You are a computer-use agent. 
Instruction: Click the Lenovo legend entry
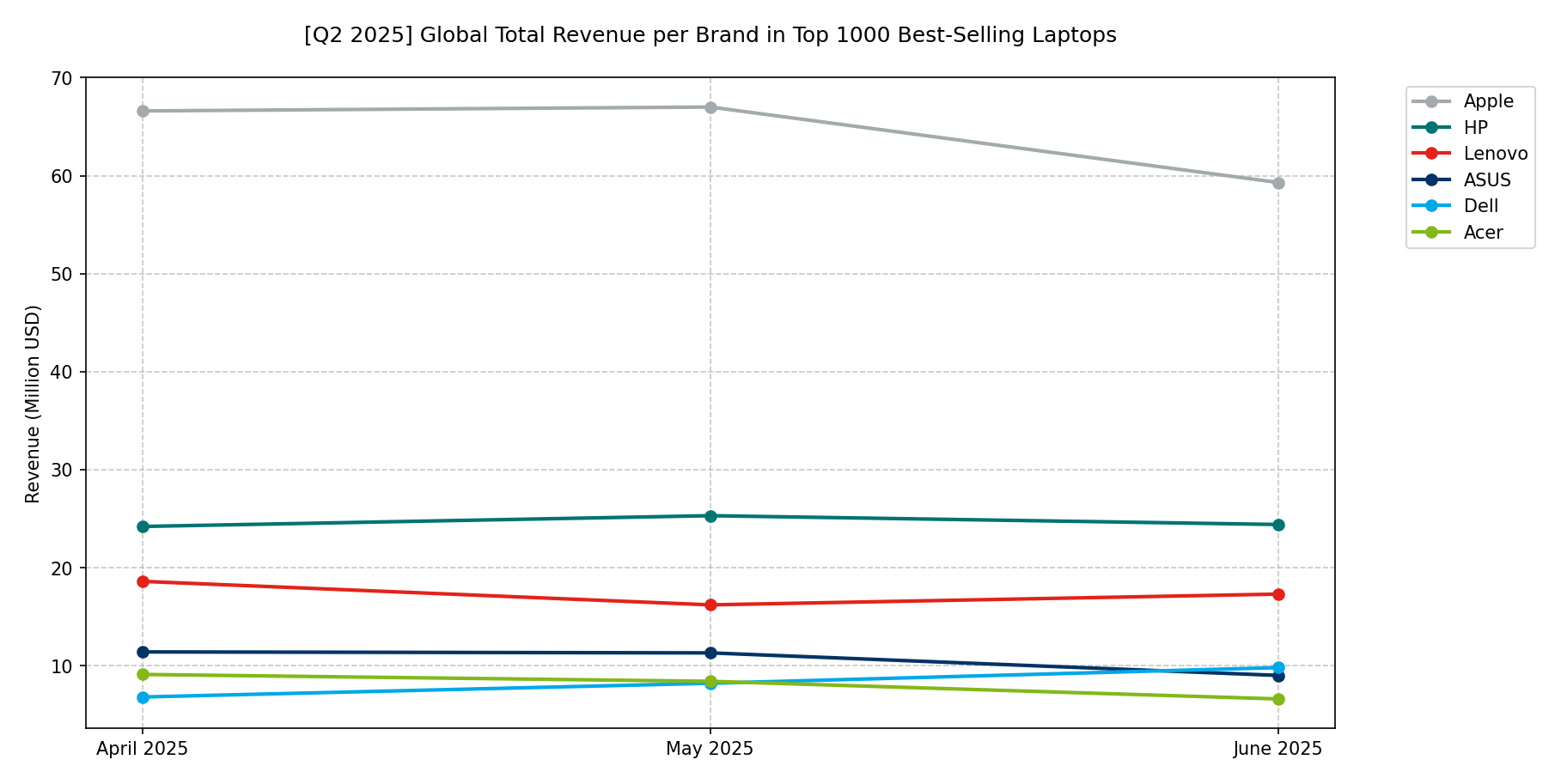(x=1470, y=154)
